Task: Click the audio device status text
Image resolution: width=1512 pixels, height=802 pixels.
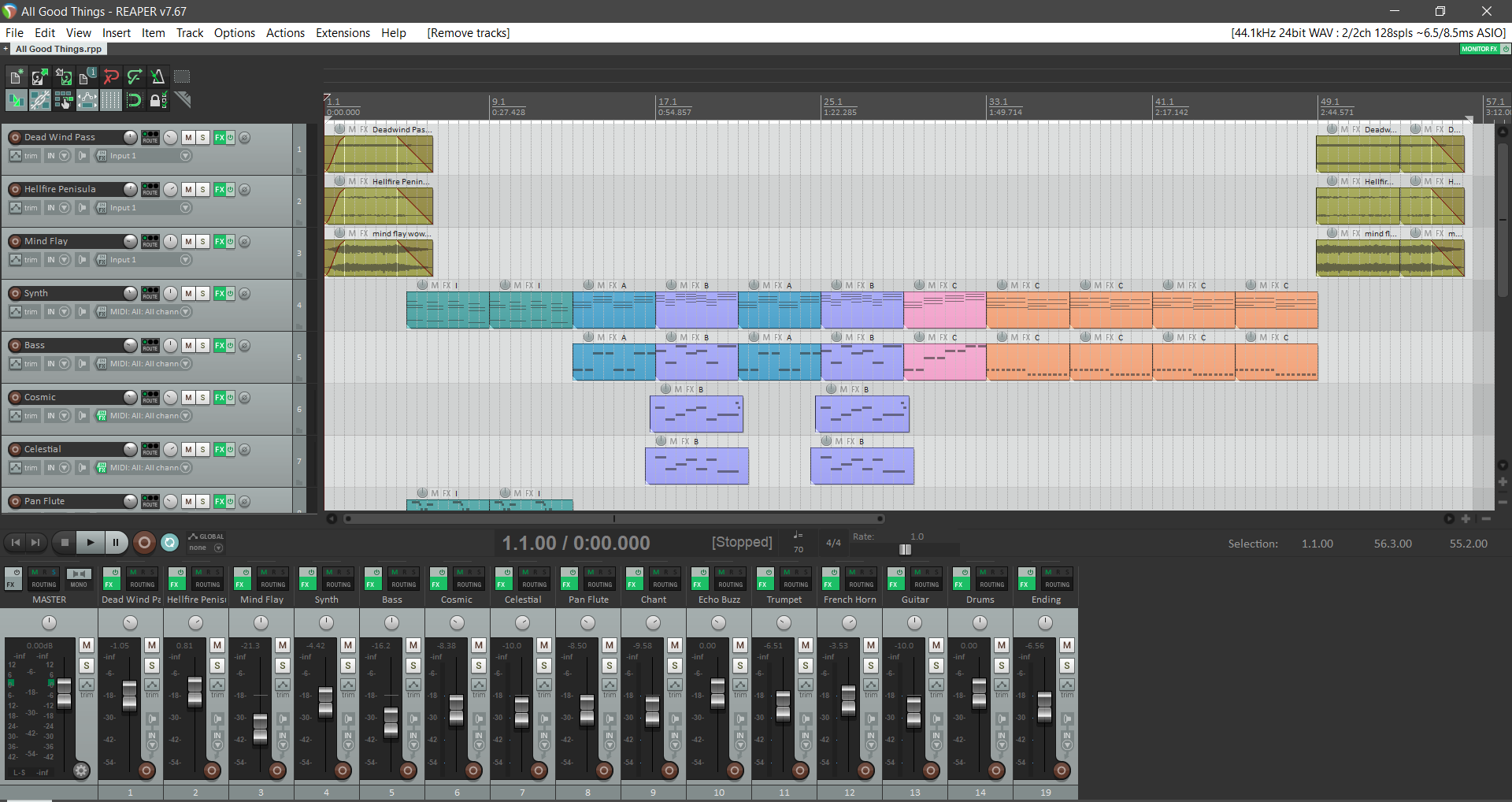Action: point(1369,33)
